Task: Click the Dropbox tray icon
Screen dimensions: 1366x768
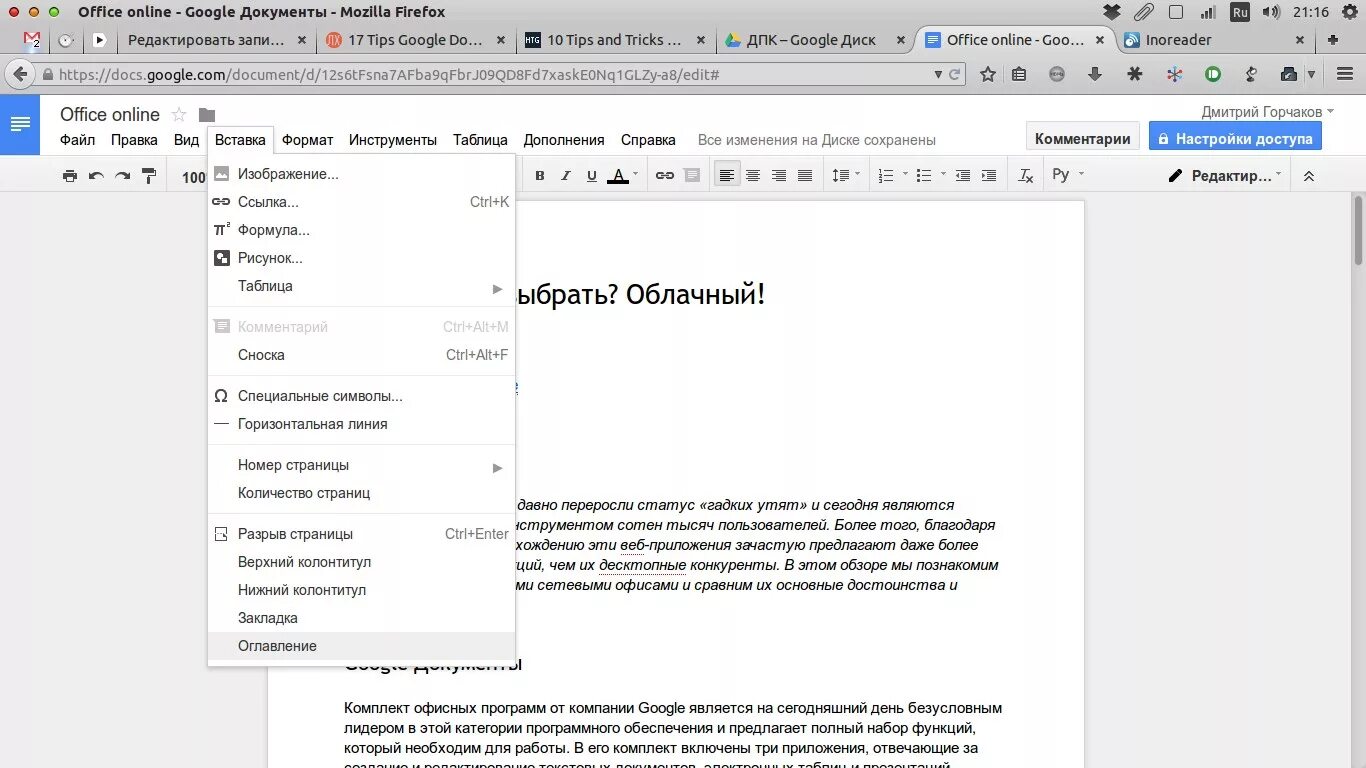Action: point(1112,12)
